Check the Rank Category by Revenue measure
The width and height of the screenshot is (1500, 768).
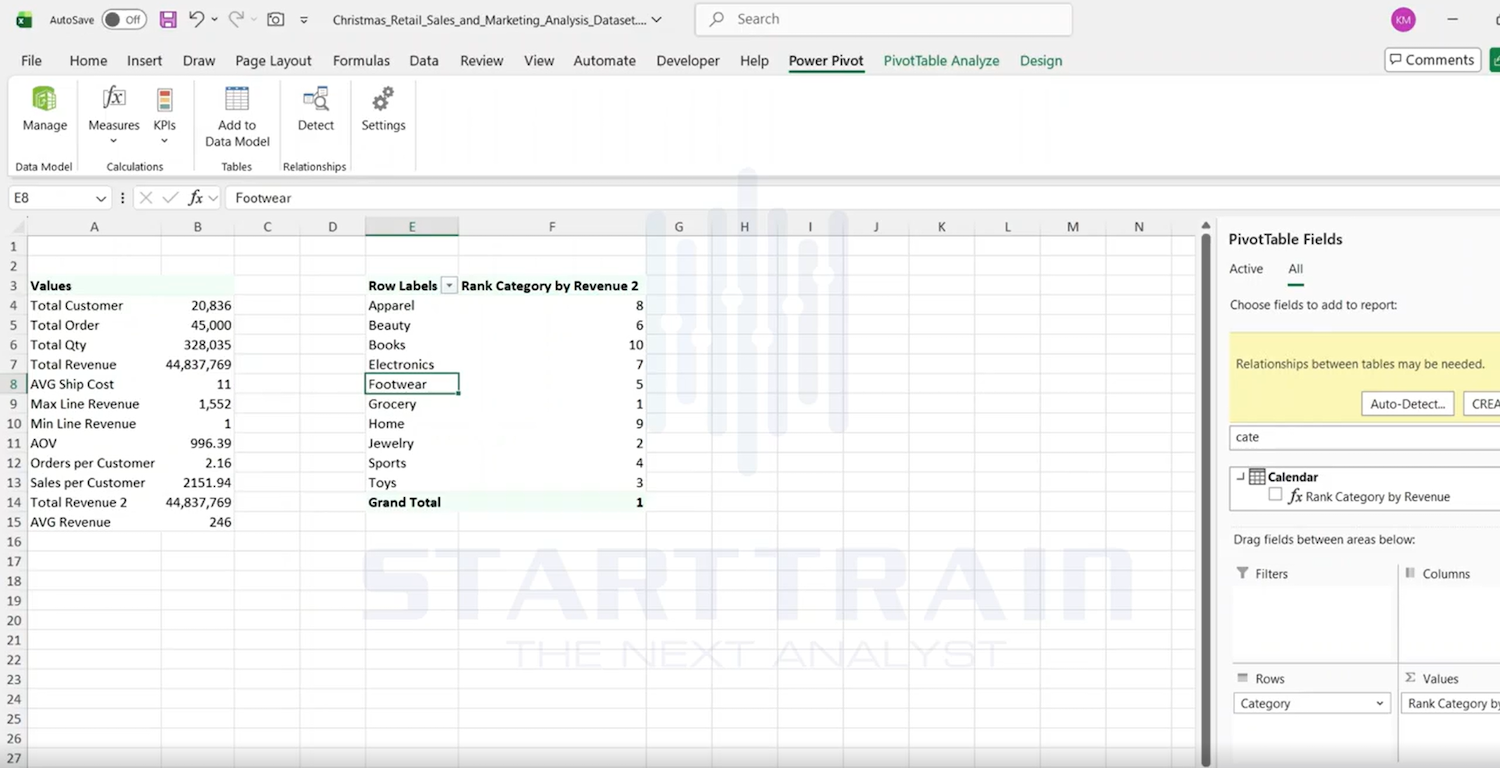(1275, 495)
